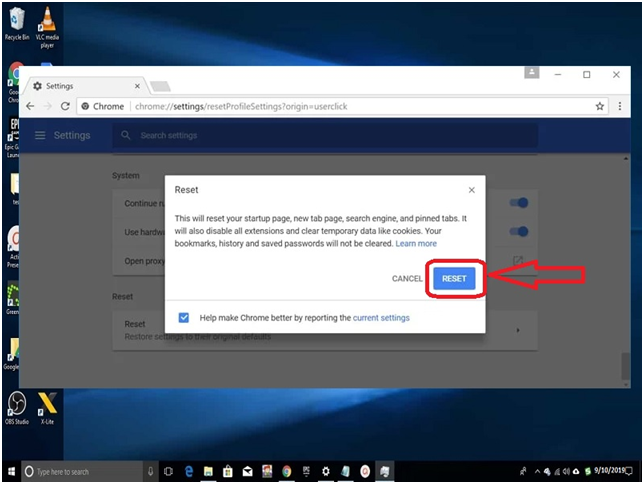Click Open proxy settings external link icon
The width and height of the screenshot is (644, 484).
pyautogui.click(x=518, y=260)
